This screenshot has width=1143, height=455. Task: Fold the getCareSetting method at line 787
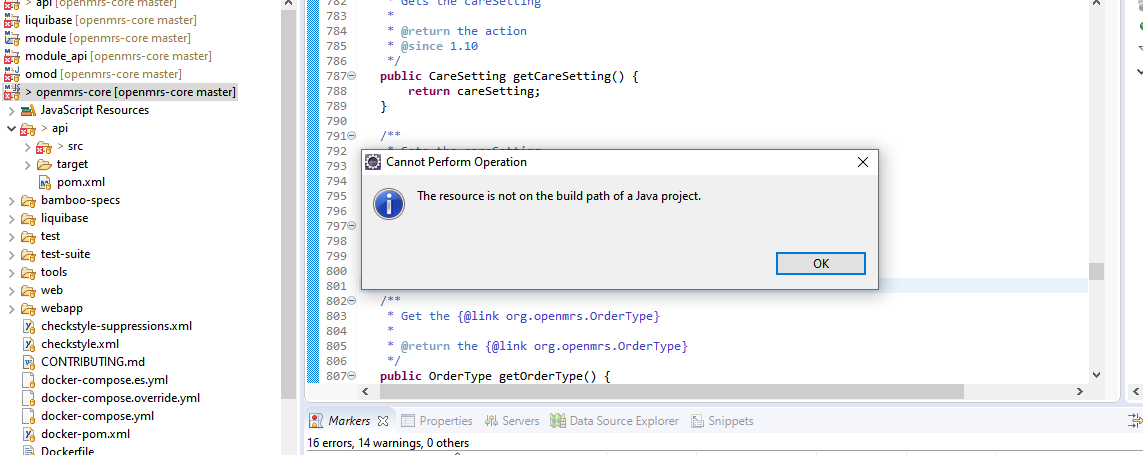pyautogui.click(x=352, y=76)
